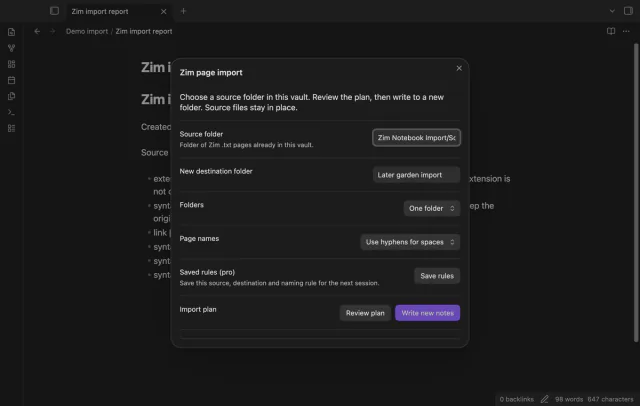The image size is (640, 406).
Task: Open the more options ellipsis menu
Action: click(626, 31)
